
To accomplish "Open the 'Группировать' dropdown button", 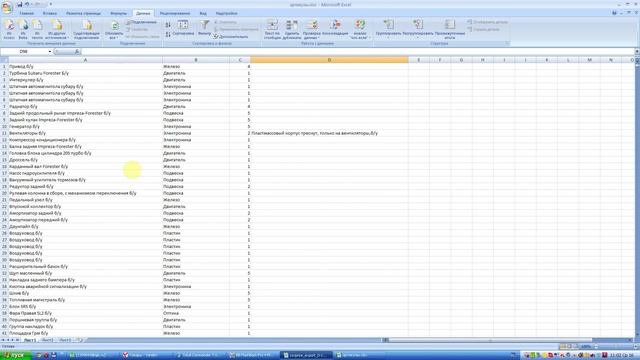I will pos(388,29).
